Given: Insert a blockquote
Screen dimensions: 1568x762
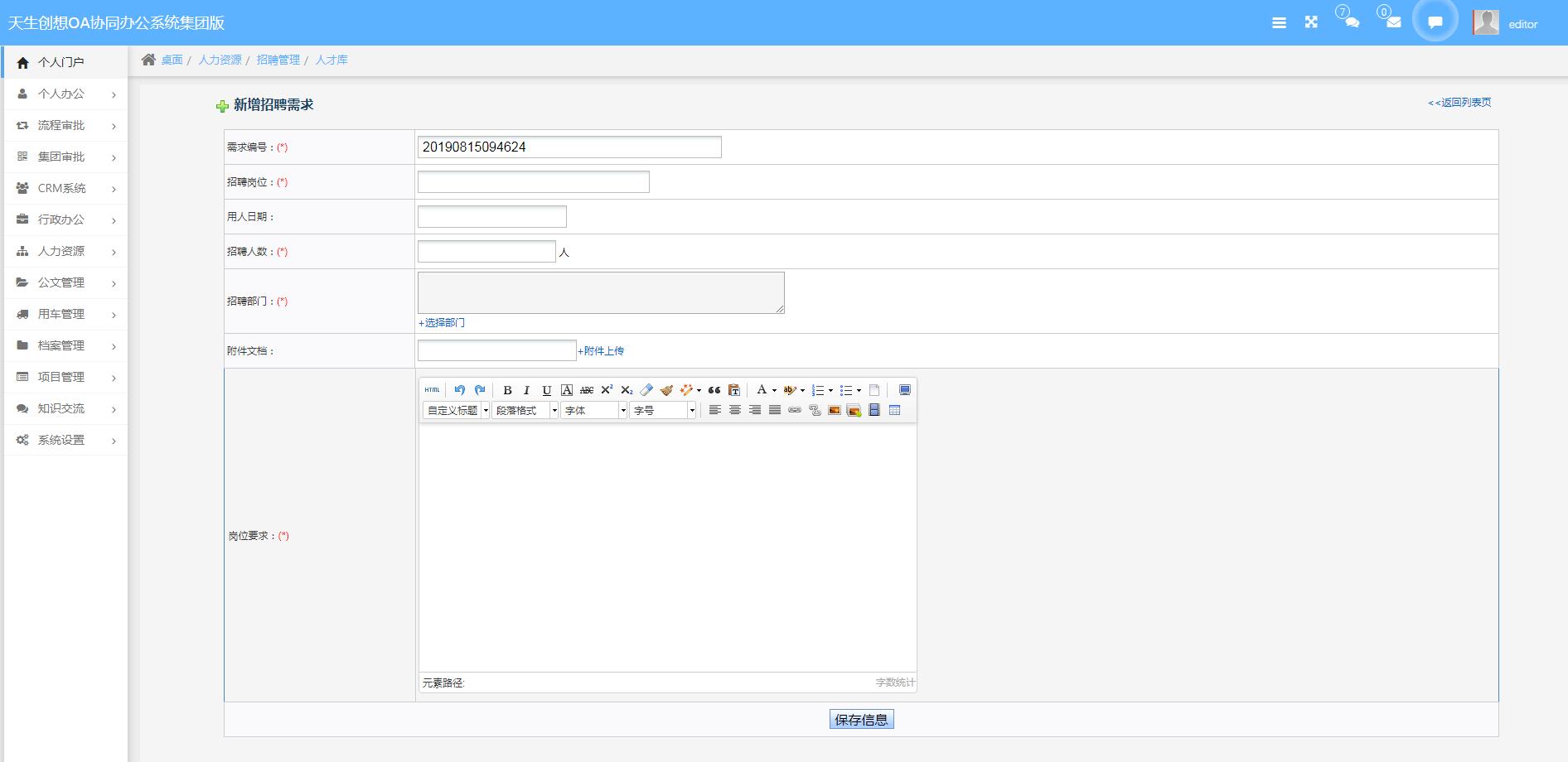Looking at the screenshot, I should [x=714, y=390].
